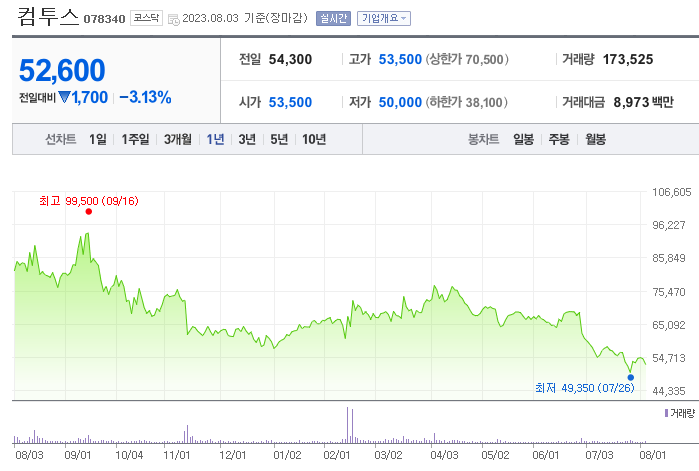Click the red highest price marker dot
Viewport: 699px width, 471px height.
point(89,211)
